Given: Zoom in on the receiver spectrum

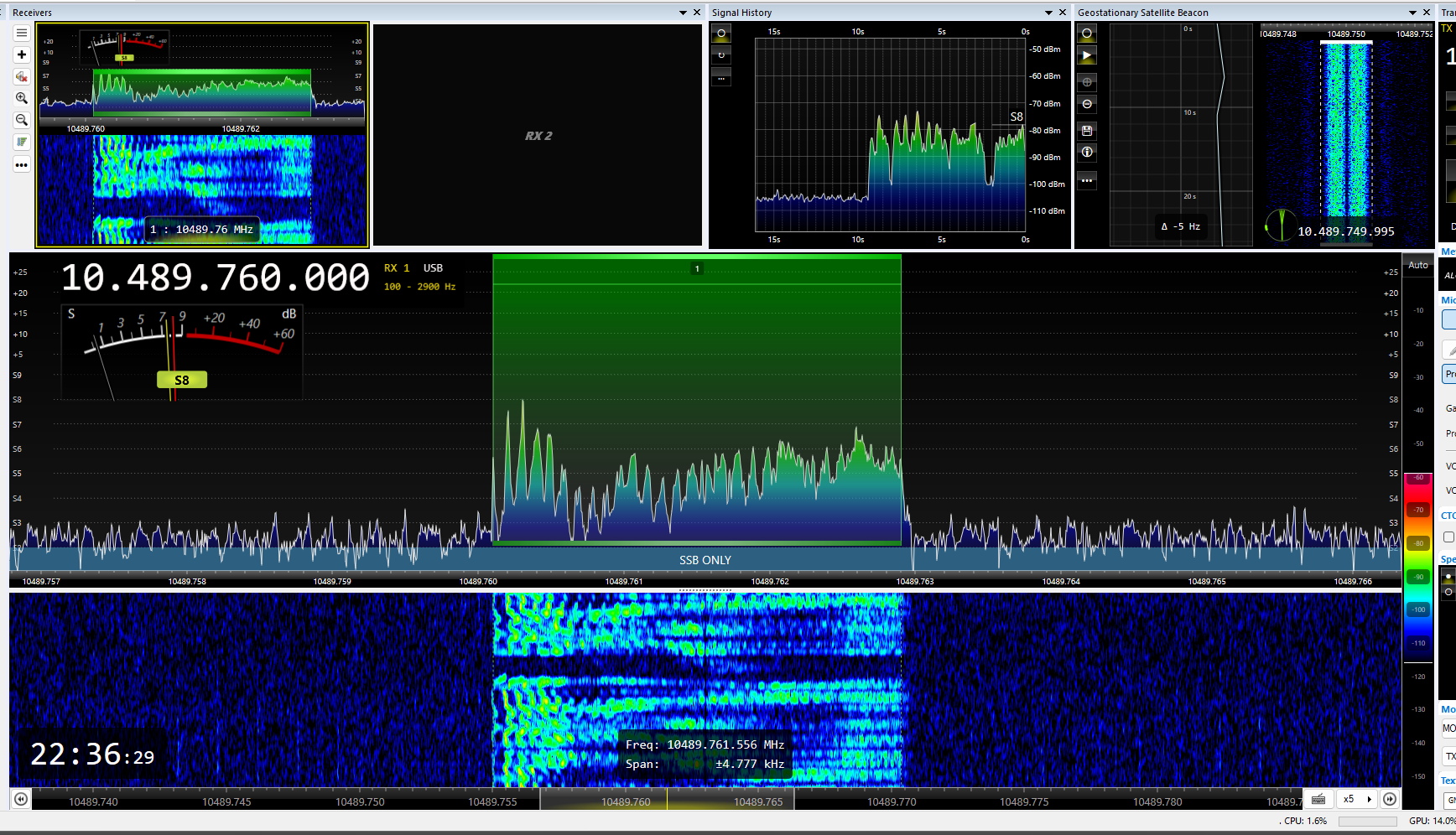Looking at the screenshot, I should point(22,98).
